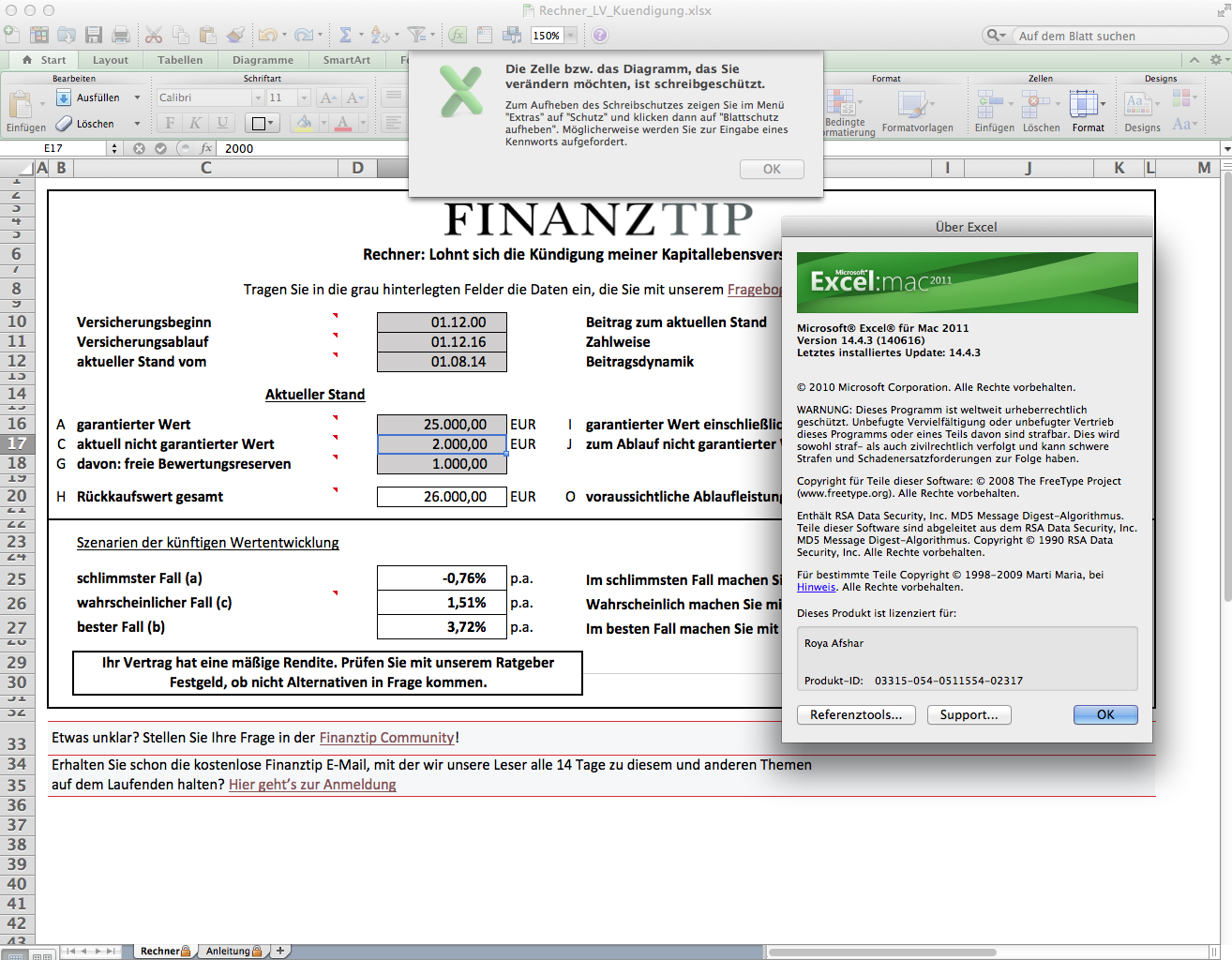The image size is (1232, 960).
Task: Open the Help question mark icon
Action: 600,35
